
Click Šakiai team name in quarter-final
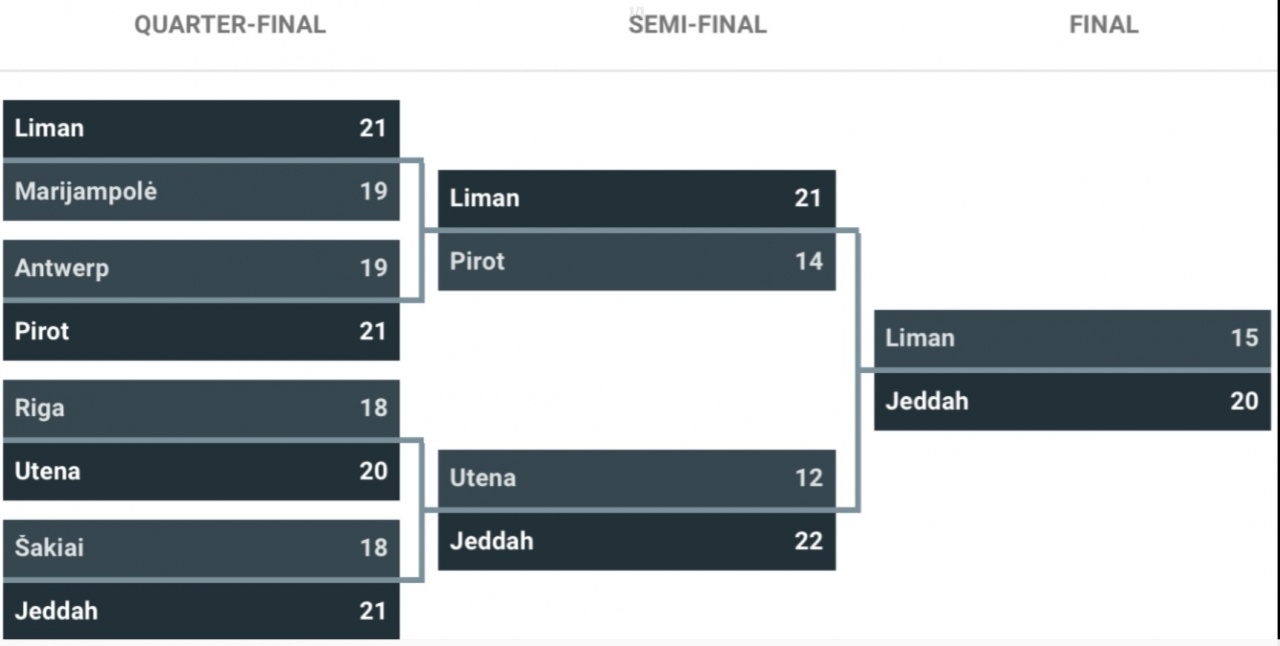pyautogui.click(x=49, y=548)
